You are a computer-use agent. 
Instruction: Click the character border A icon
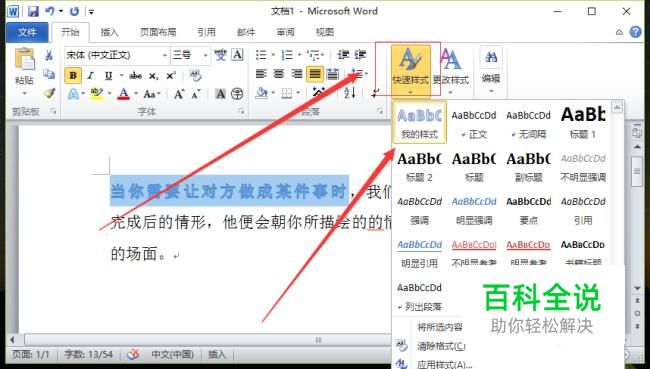point(237,55)
